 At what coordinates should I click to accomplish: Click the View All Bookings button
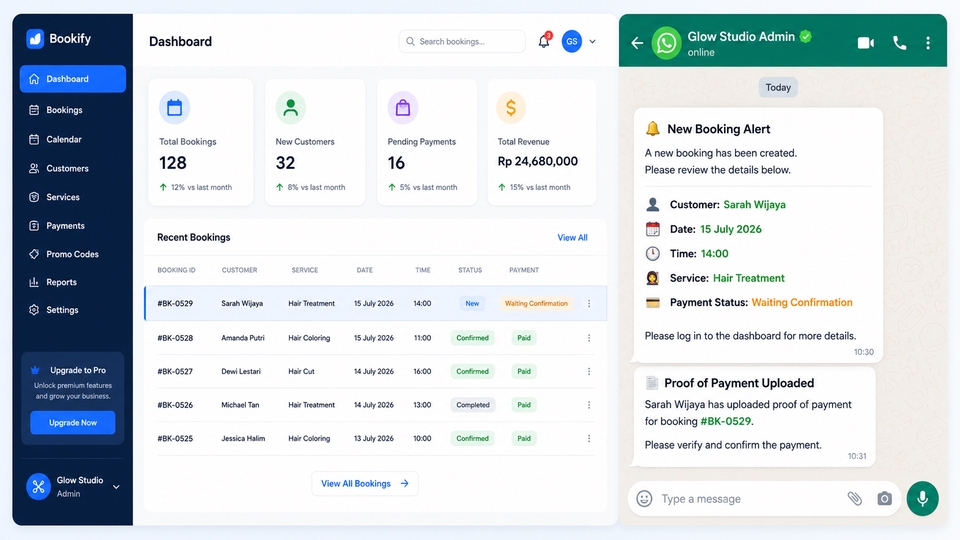pos(365,484)
